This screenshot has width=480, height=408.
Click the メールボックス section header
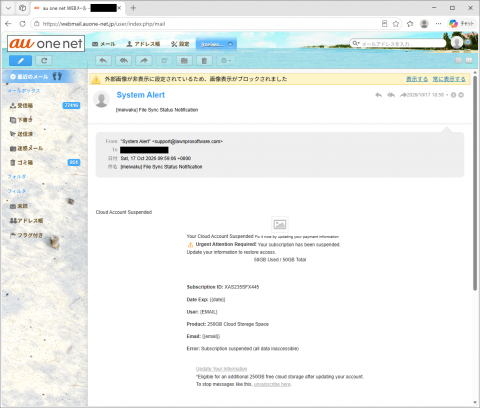24,91
